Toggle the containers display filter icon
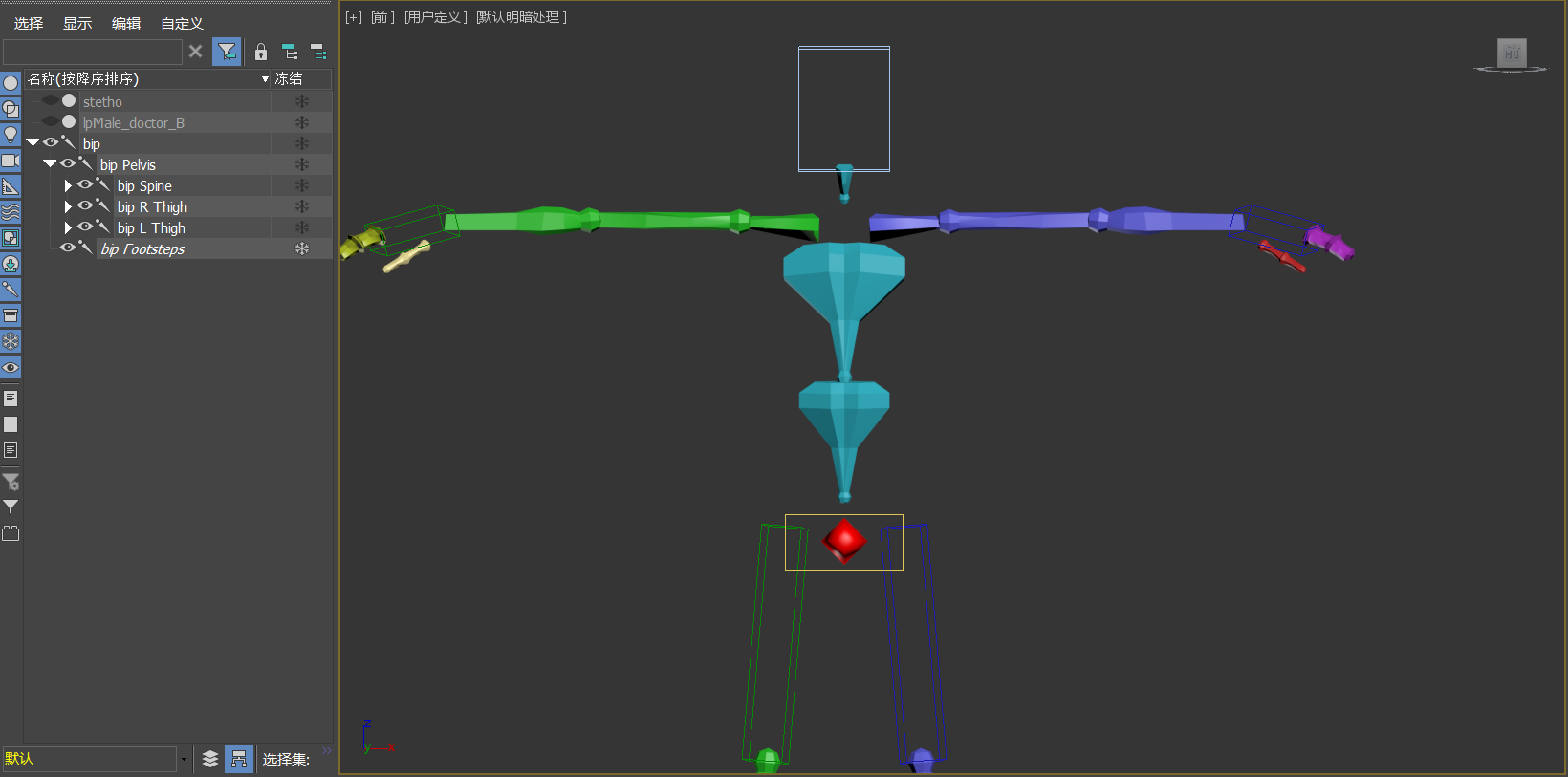The image size is (1568, 777). pyautogui.click(x=11, y=315)
